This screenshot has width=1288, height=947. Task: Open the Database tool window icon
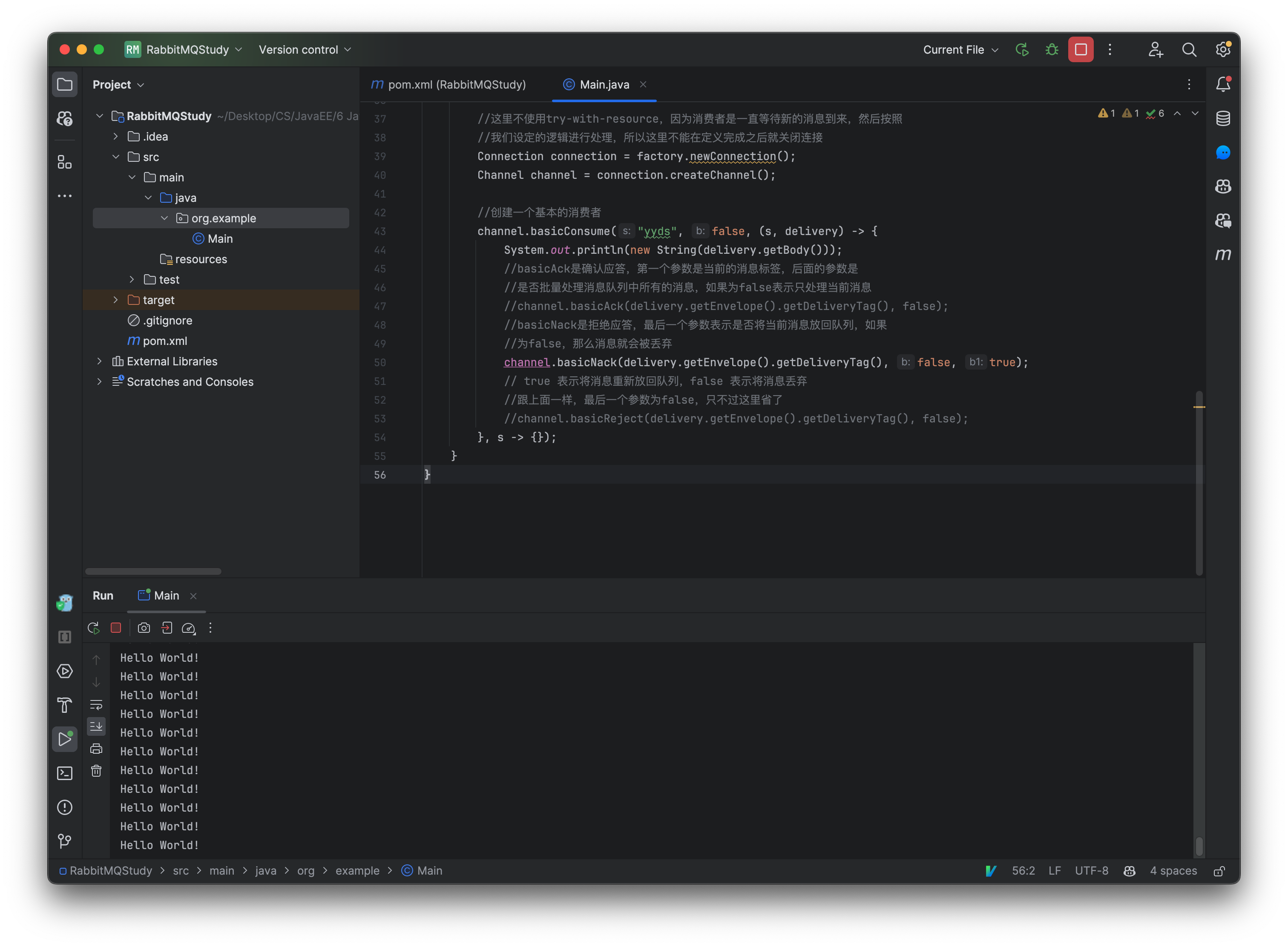[x=1223, y=119]
